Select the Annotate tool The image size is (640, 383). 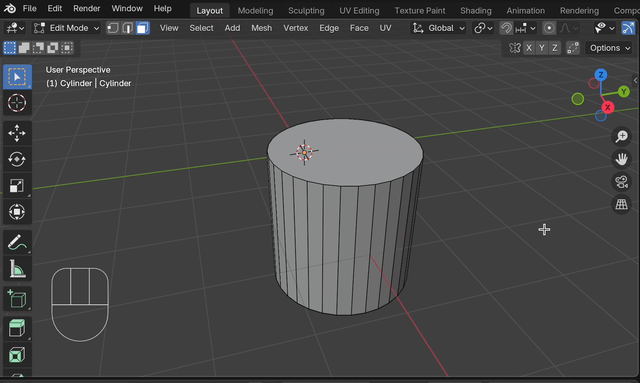point(17,243)
